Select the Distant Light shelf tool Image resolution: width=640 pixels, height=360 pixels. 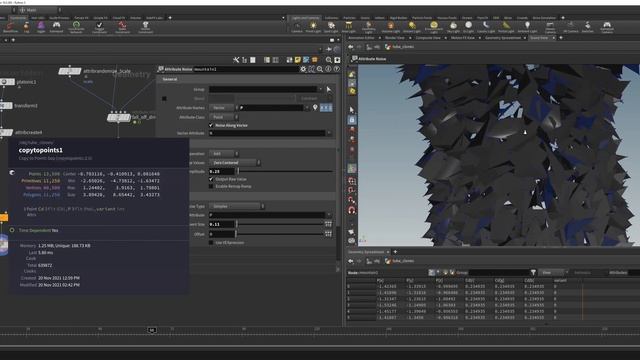click(412, 27)
